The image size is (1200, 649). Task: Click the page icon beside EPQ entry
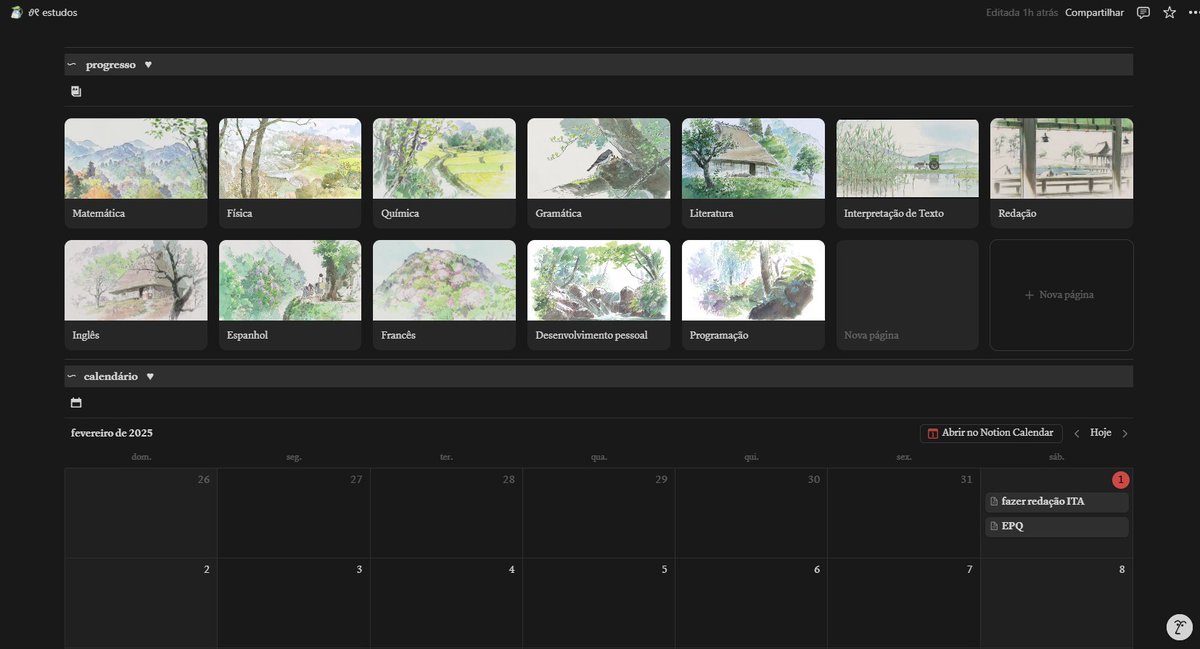tap(994, 526)
